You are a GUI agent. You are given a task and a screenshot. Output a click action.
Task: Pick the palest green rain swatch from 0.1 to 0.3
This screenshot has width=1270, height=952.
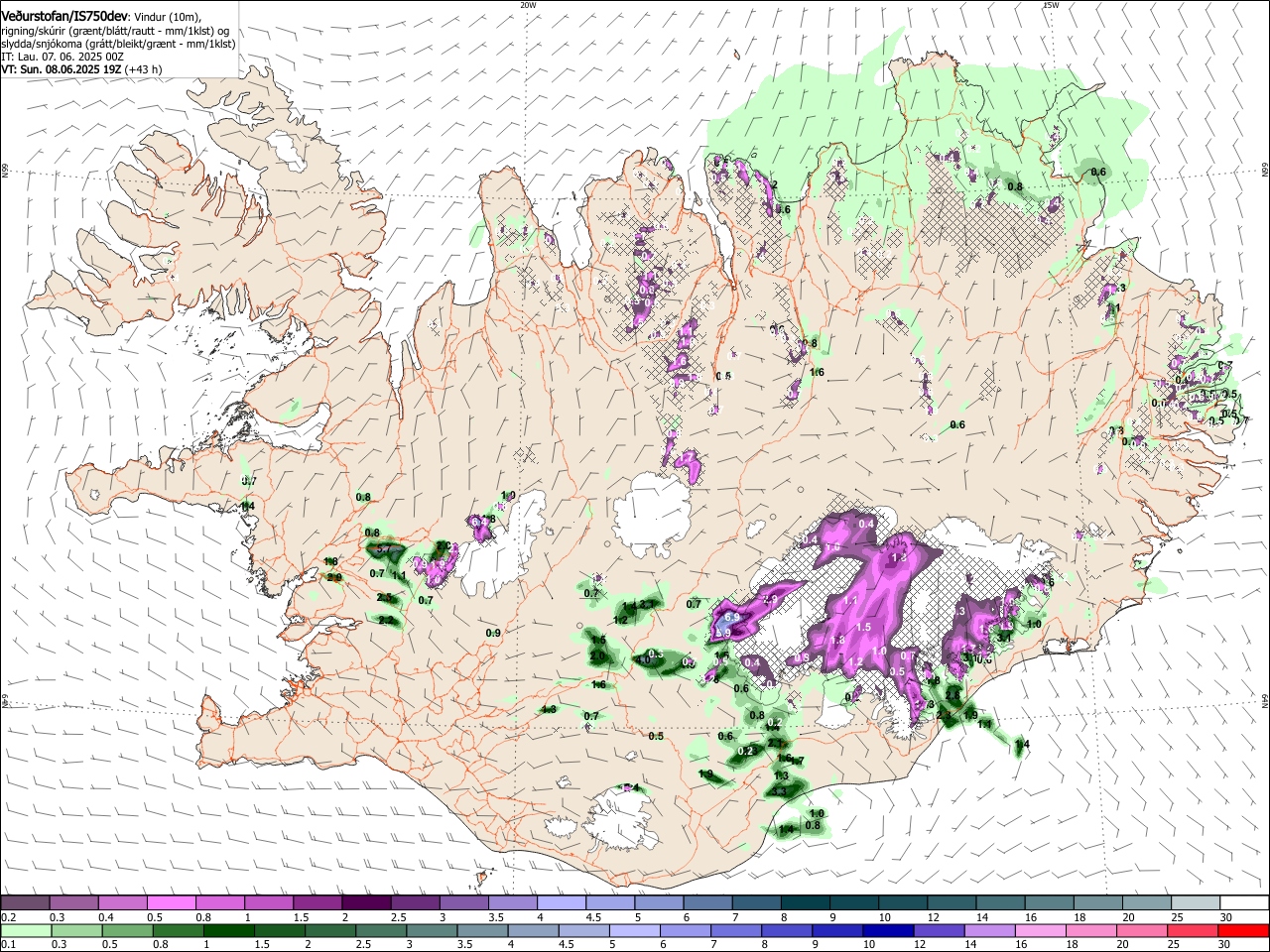coord(25,930)
